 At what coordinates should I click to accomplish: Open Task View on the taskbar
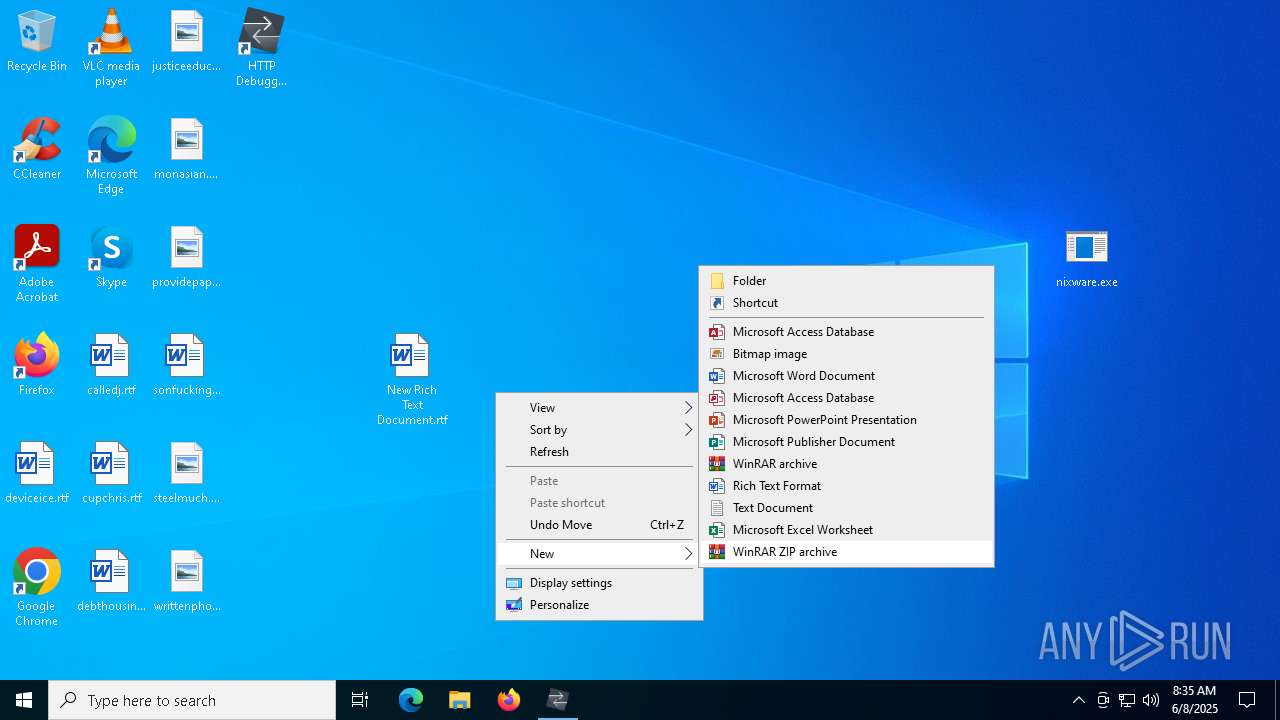pos(360,700)
